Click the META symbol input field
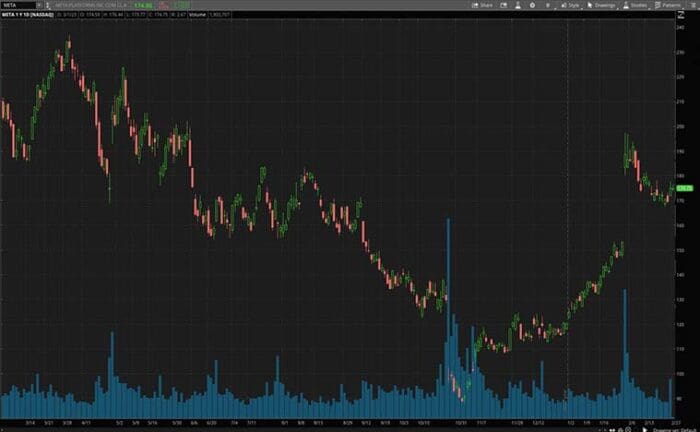Screen dimensions: 700x432 coord(18,5)
